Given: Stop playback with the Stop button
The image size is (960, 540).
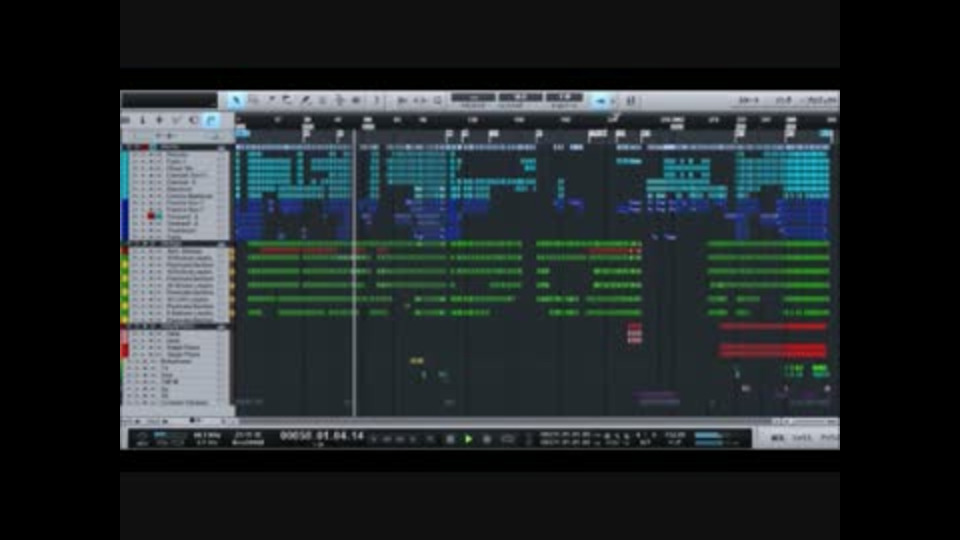Looking at the screenshot, I should coord(450,439).
